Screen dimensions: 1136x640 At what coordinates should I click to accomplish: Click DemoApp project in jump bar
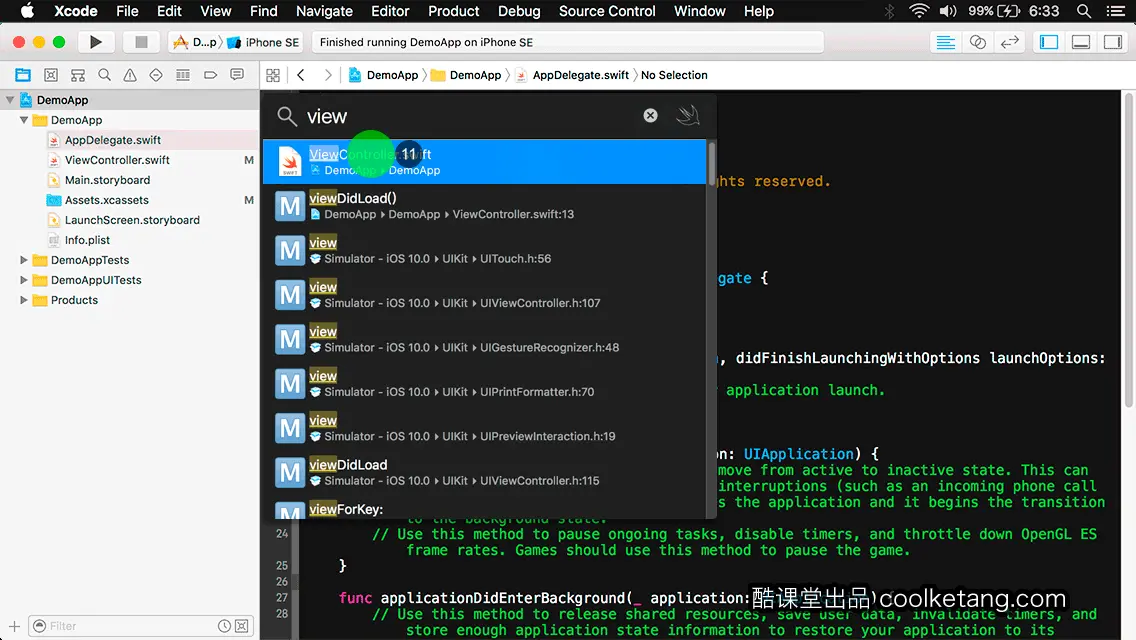tap(384, 75)
